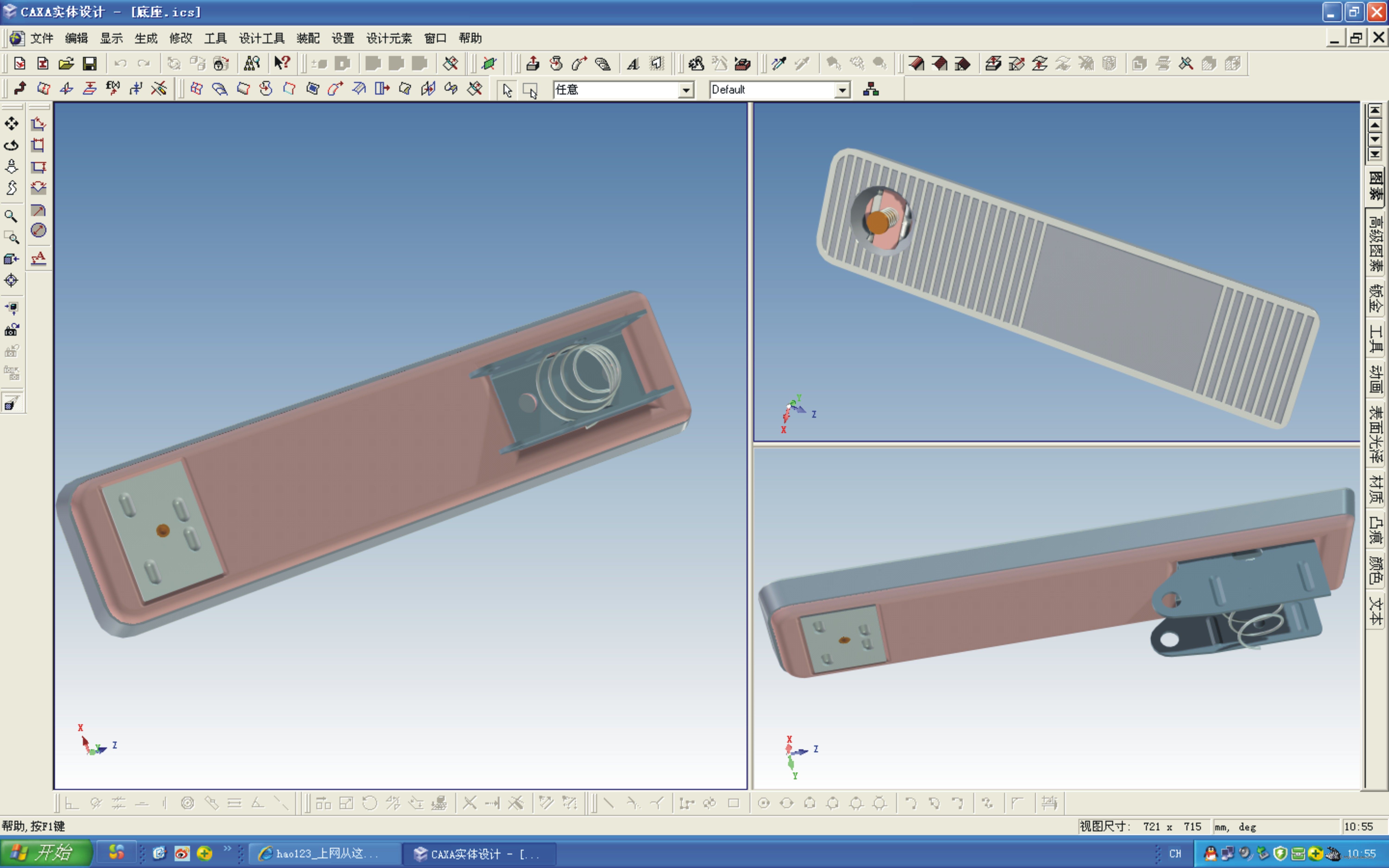
Task: Switch to the 颜色 catalog tab
Action: (1375, 570)
